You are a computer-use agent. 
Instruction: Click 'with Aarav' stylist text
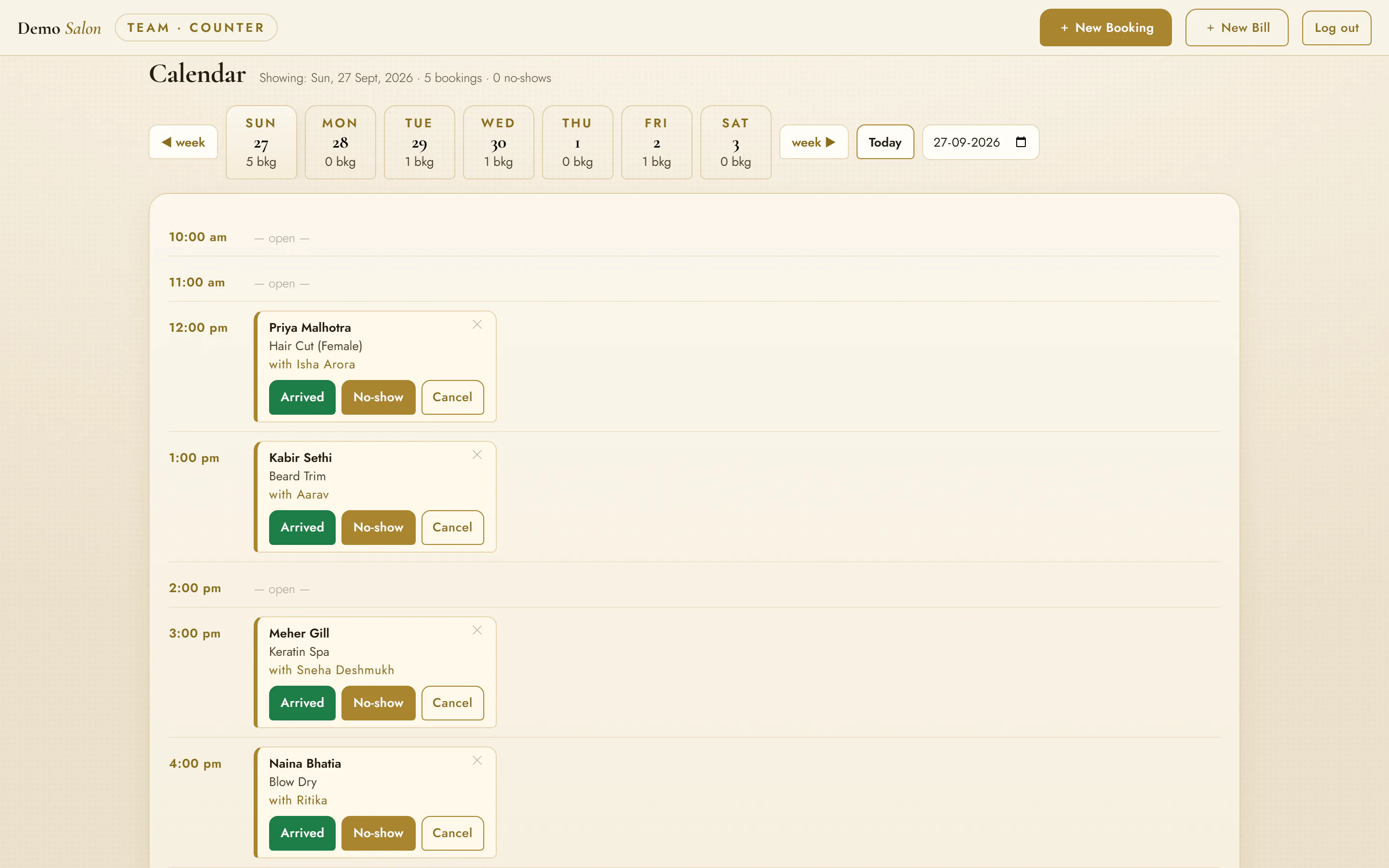click(x=299, y=495)
